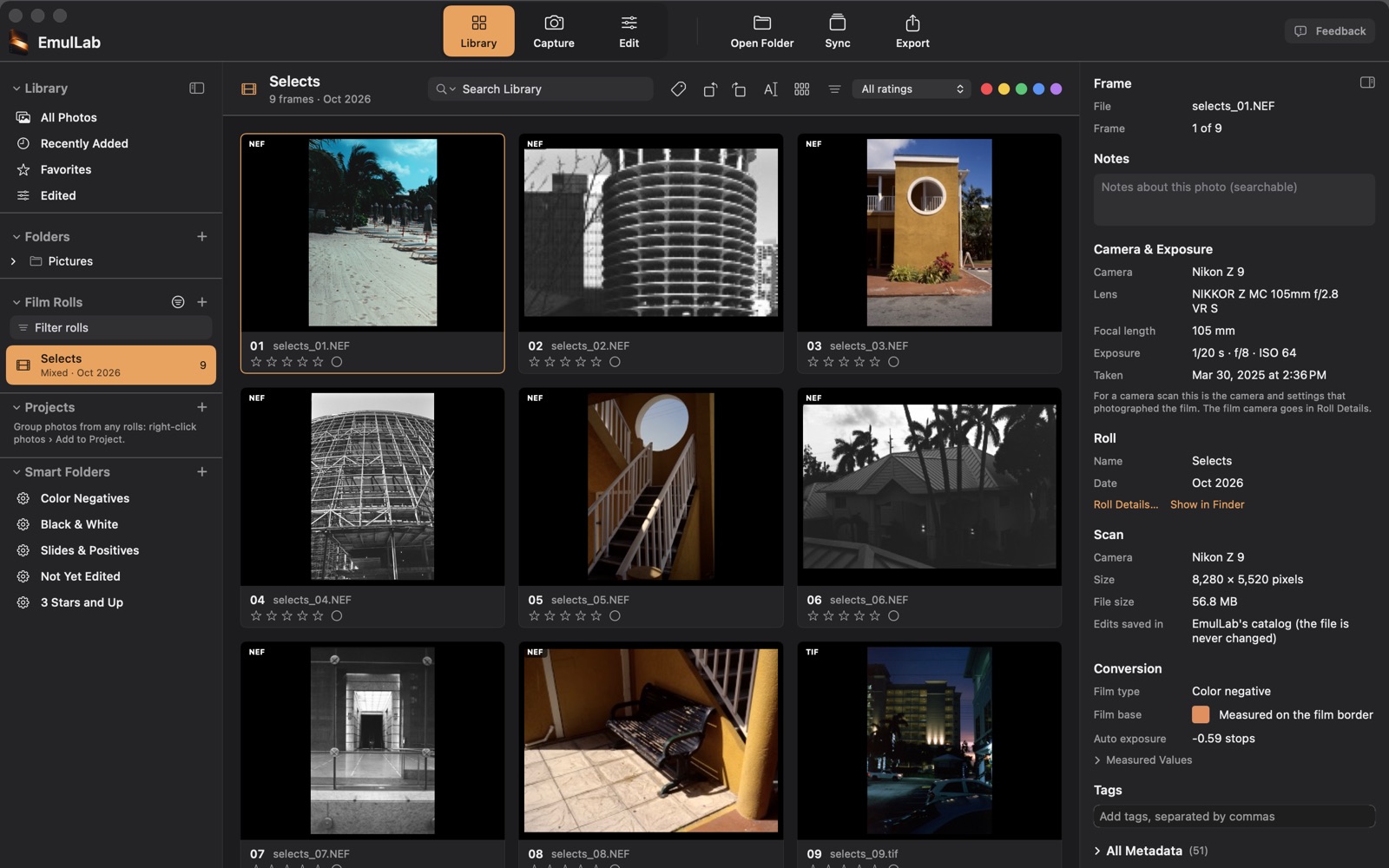Click the Filter rolls field
Screen dimensions: 1389x868
pos(111,327)
